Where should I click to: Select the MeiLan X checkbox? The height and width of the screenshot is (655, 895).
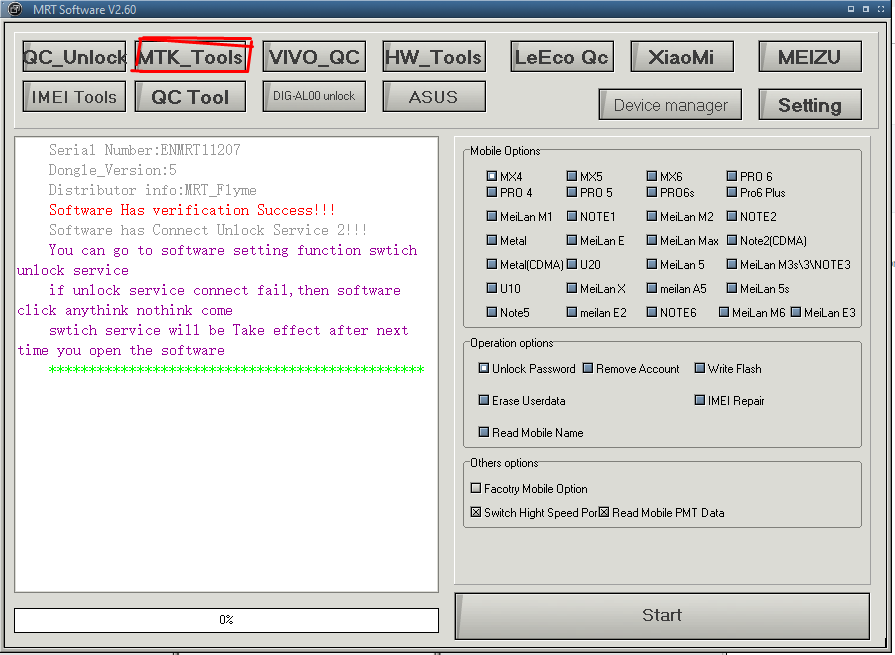pyautogui.click(x=571, y=288)
